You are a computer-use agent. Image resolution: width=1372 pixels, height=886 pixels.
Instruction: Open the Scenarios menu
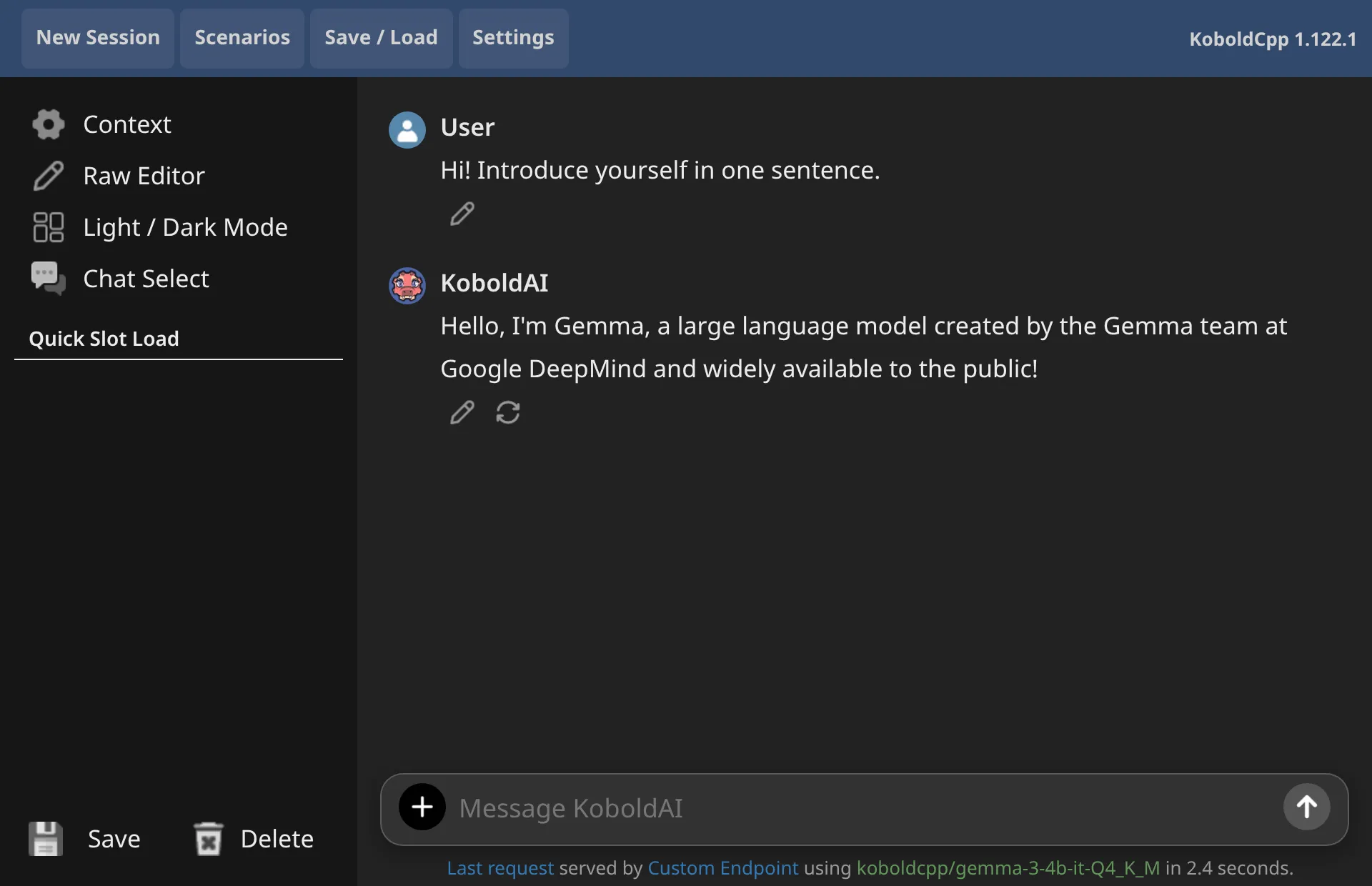(242, 38)
